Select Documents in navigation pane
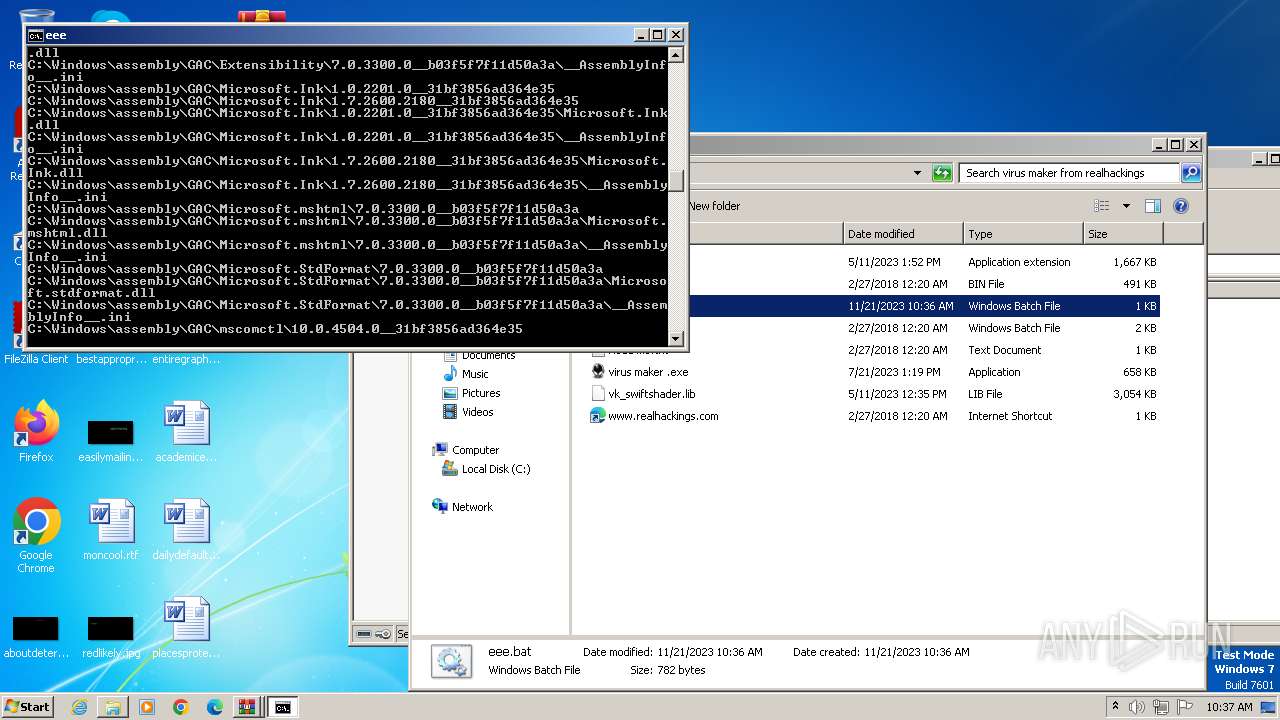The width and height of the screenshot is (1280, 720). 488,356
